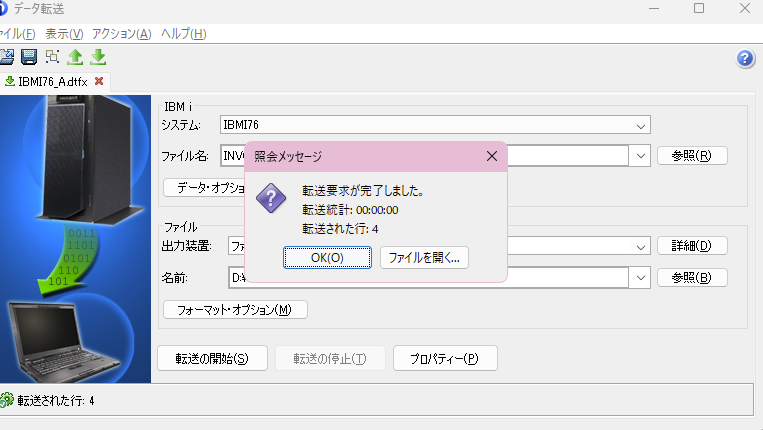This screenshot has width=763, height=430.
Task: Minimize the データ転送 window
Action: [654, 8]
